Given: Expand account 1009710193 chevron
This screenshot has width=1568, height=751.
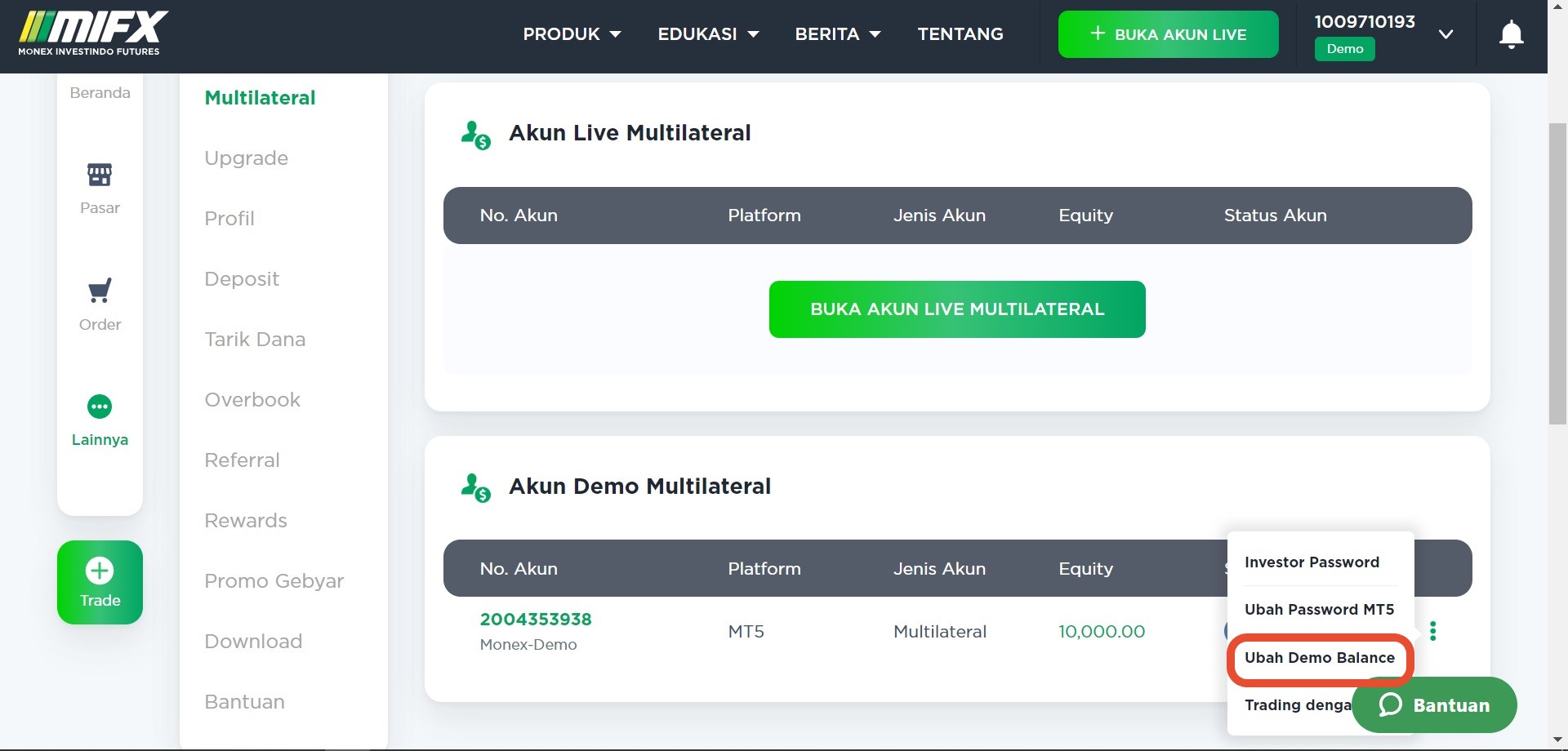Looking at the screenshot, I should 1445,34.
